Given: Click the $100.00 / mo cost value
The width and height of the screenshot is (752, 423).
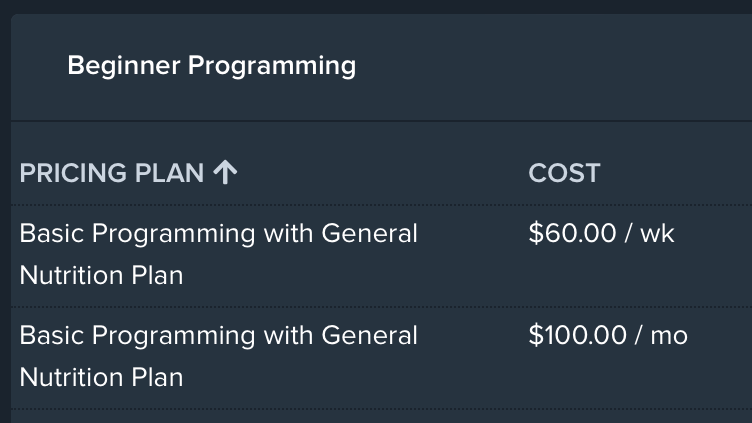Looking at the screenshot, I should tap(608, 335).
